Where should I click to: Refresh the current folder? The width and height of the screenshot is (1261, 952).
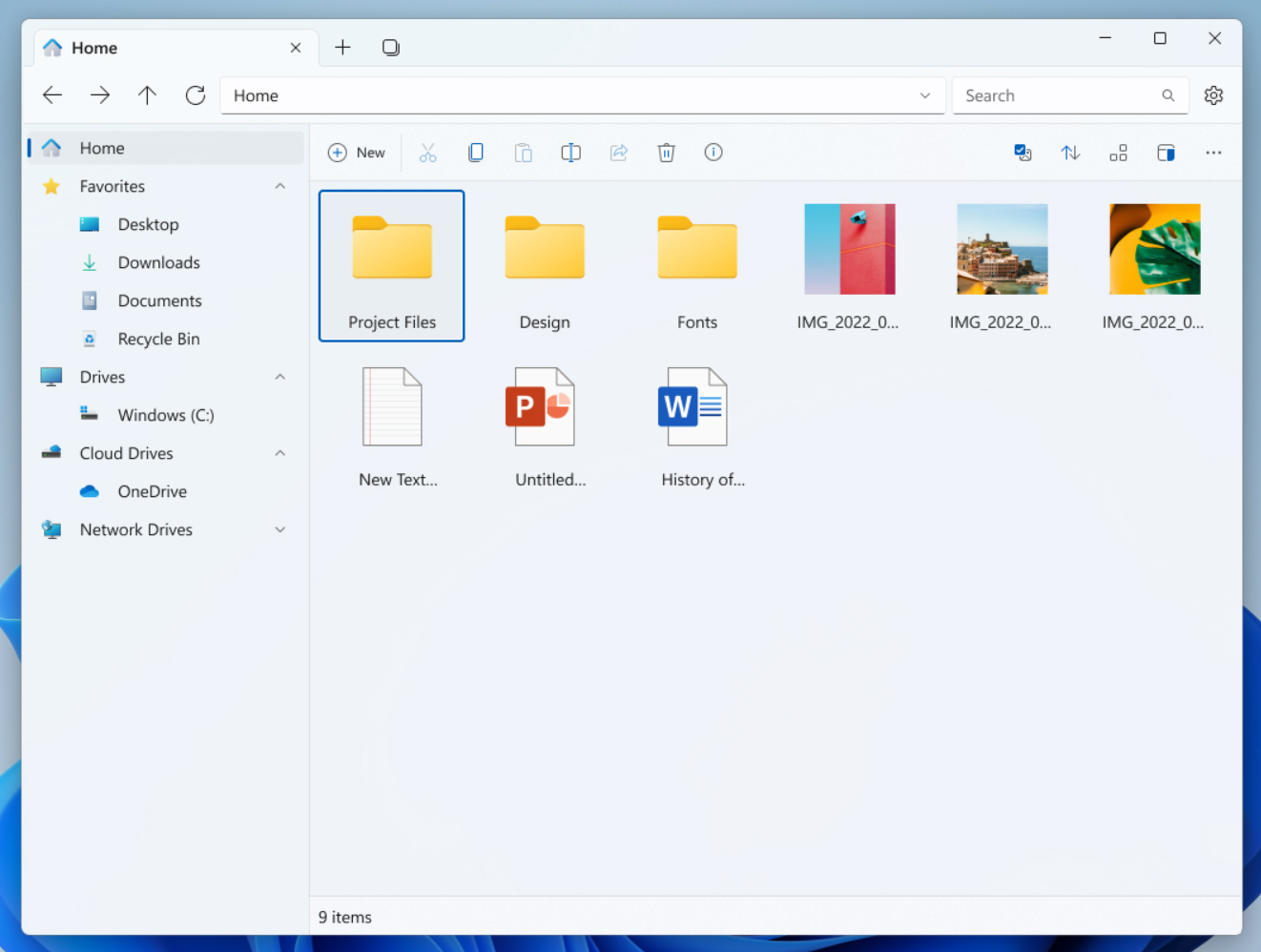tap(196, 95)
